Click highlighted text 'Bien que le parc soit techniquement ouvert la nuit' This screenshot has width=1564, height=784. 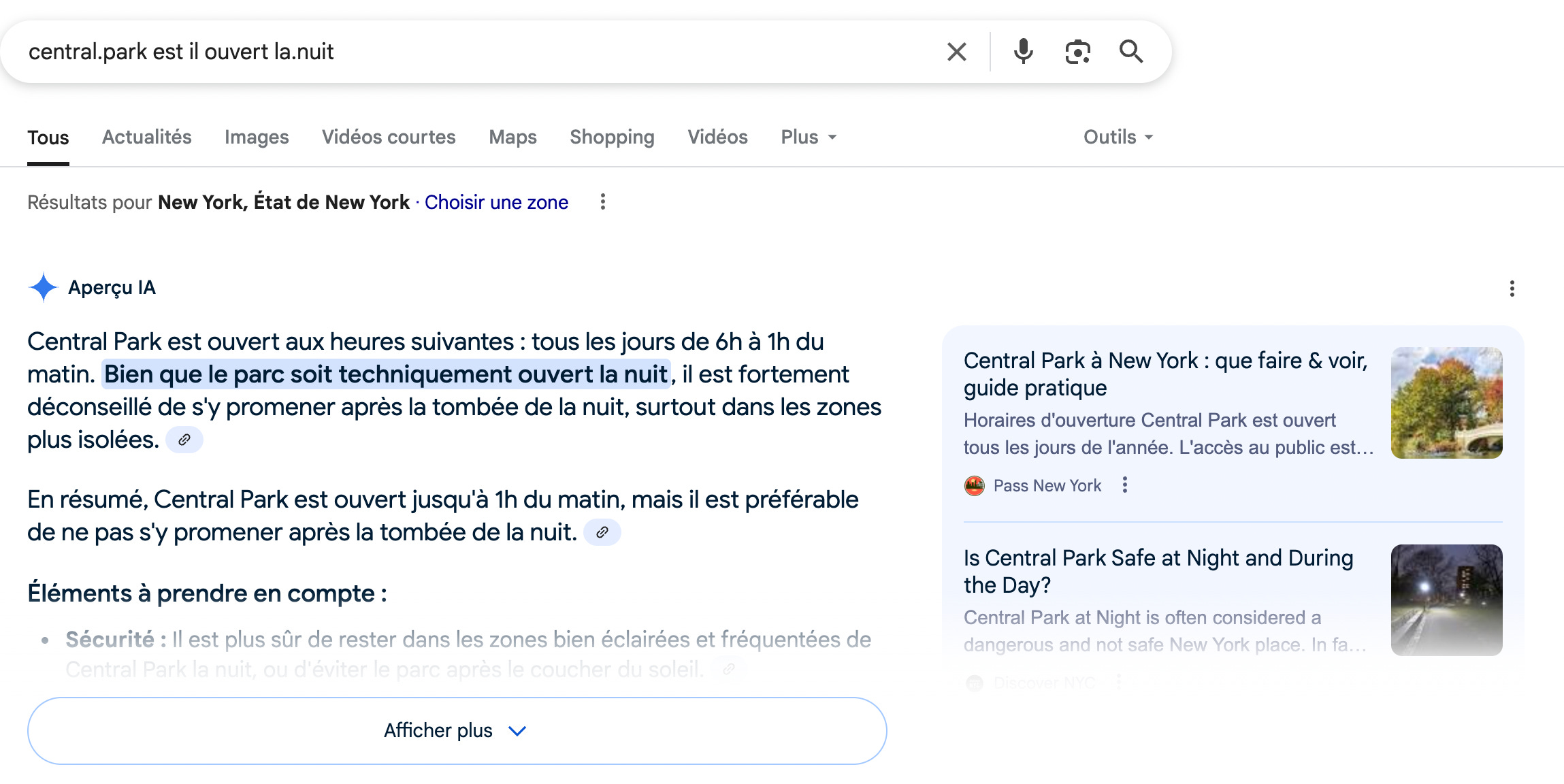(386, 374)
